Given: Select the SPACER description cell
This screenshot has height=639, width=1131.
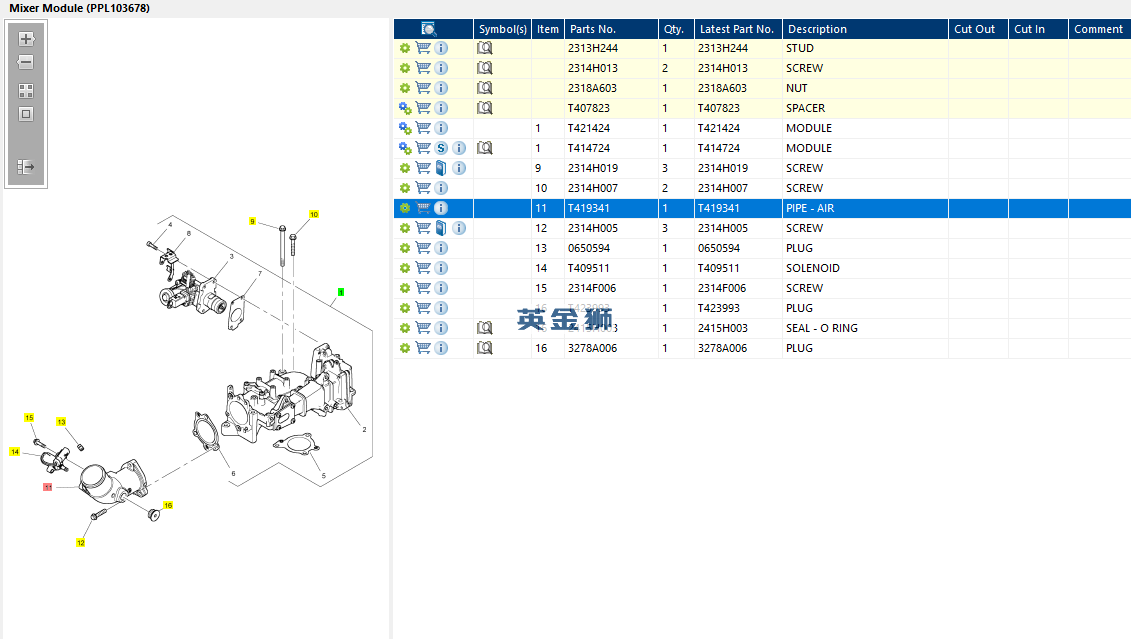Looking at the screenshot, I should tap(865, 108).
